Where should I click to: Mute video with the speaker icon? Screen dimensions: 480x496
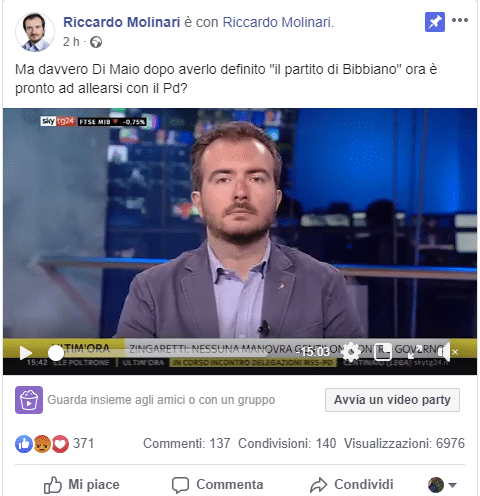tap(444, 352)
